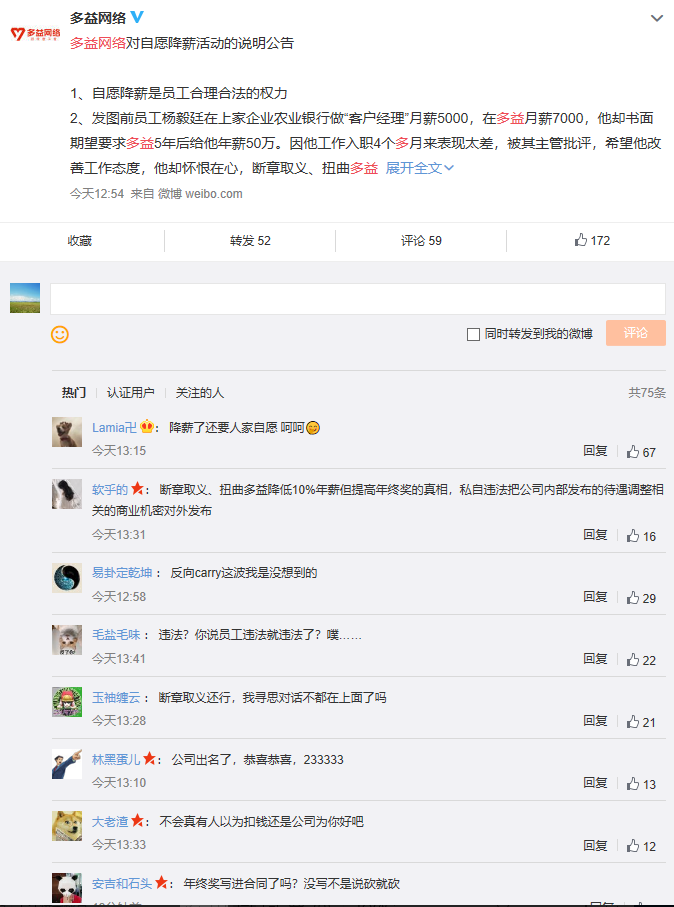
Task: Reply to Lamia卍's comment
Action: (x=595, y=451)
